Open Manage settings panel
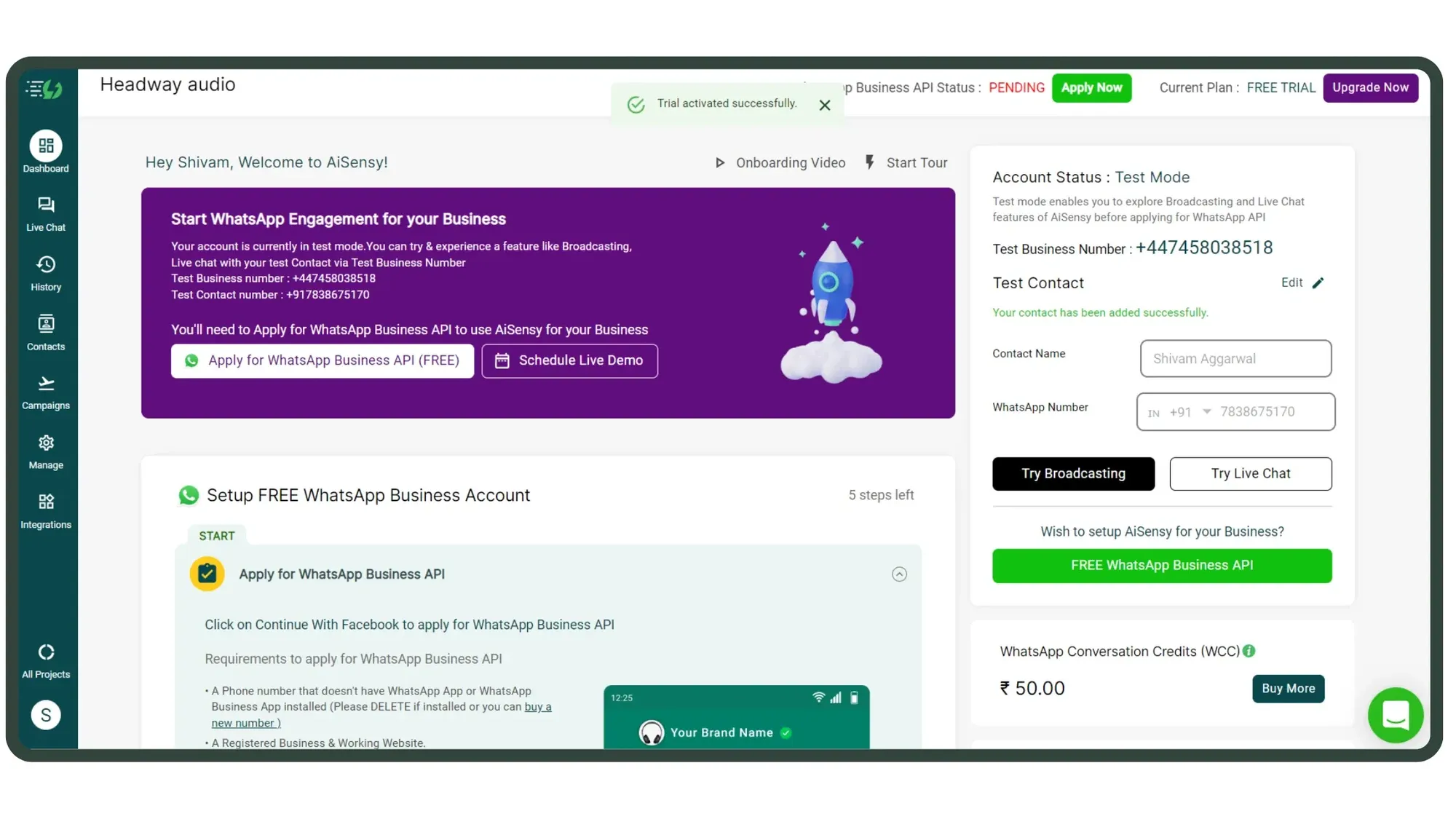This screenshot has height=819, width=1456. 45,451
